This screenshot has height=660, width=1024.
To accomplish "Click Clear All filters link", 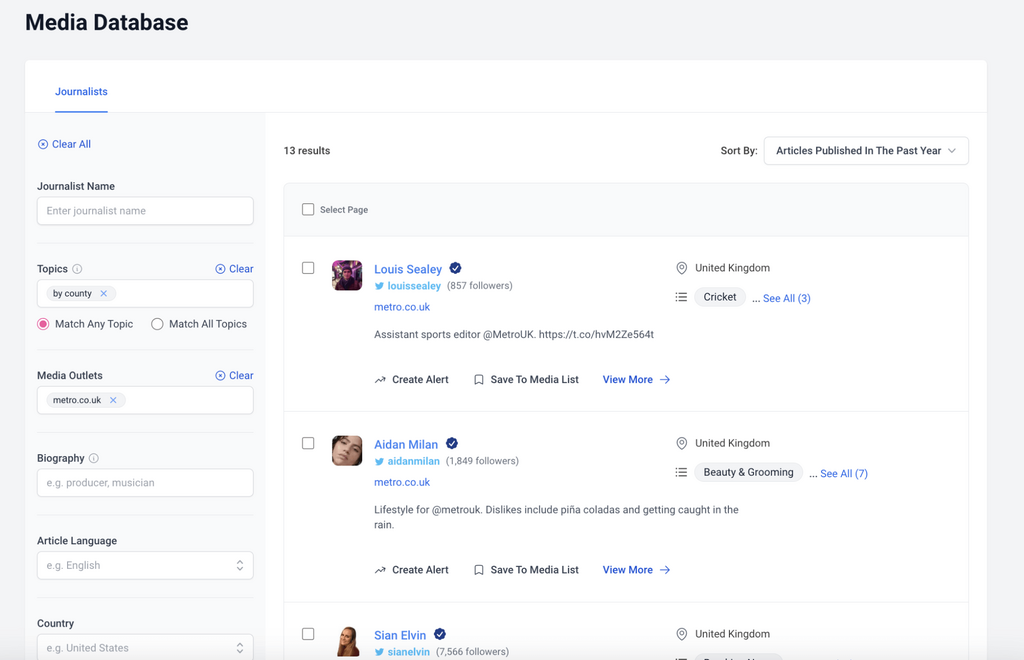I will click(x=64, y=144).
